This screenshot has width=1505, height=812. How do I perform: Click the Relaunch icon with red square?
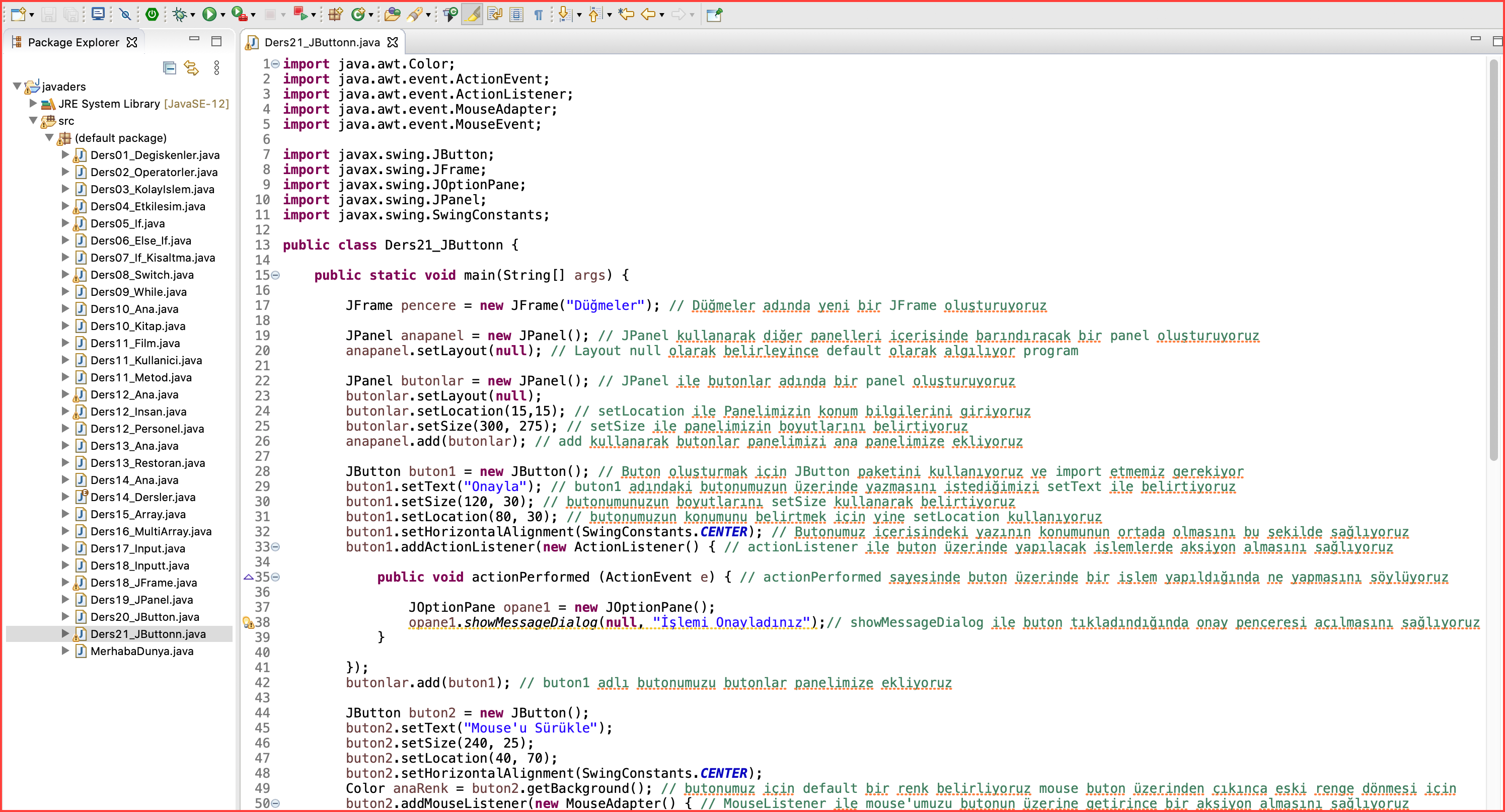click(x=300, y=14)
